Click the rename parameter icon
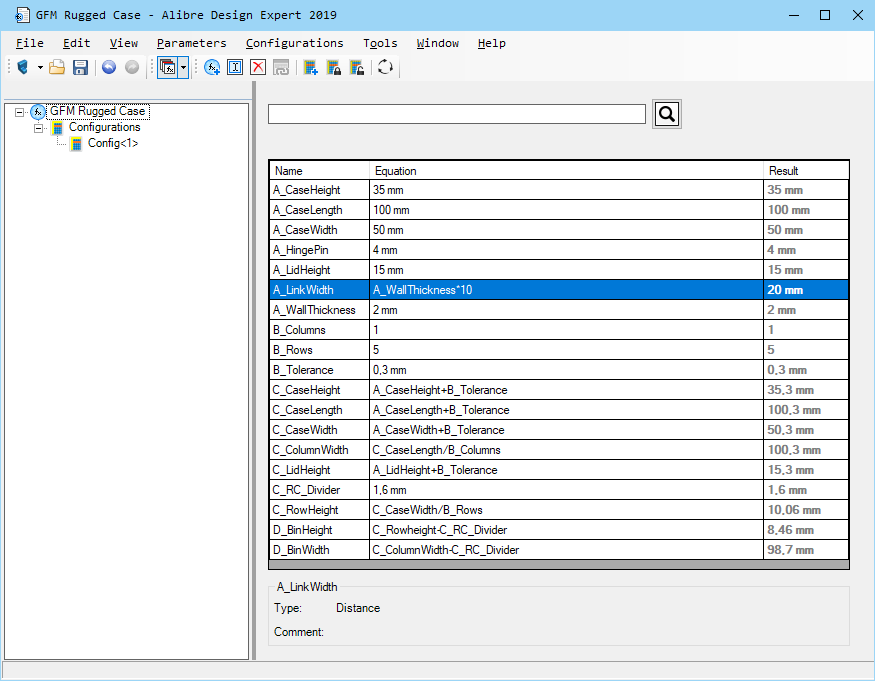This screenshot has width=875, height=681. point(235,68)
